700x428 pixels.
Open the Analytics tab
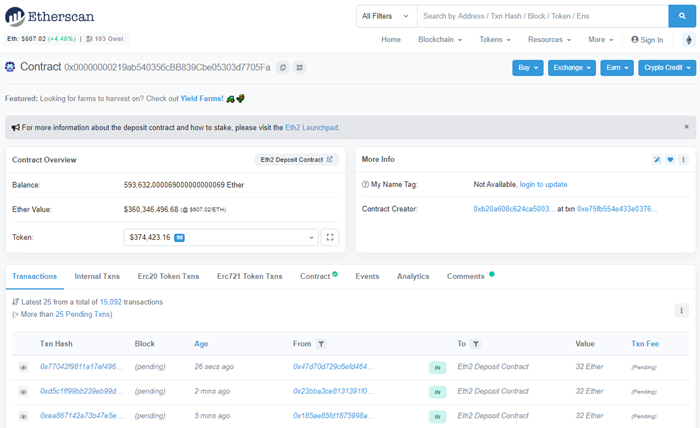(x=413, y=276)
